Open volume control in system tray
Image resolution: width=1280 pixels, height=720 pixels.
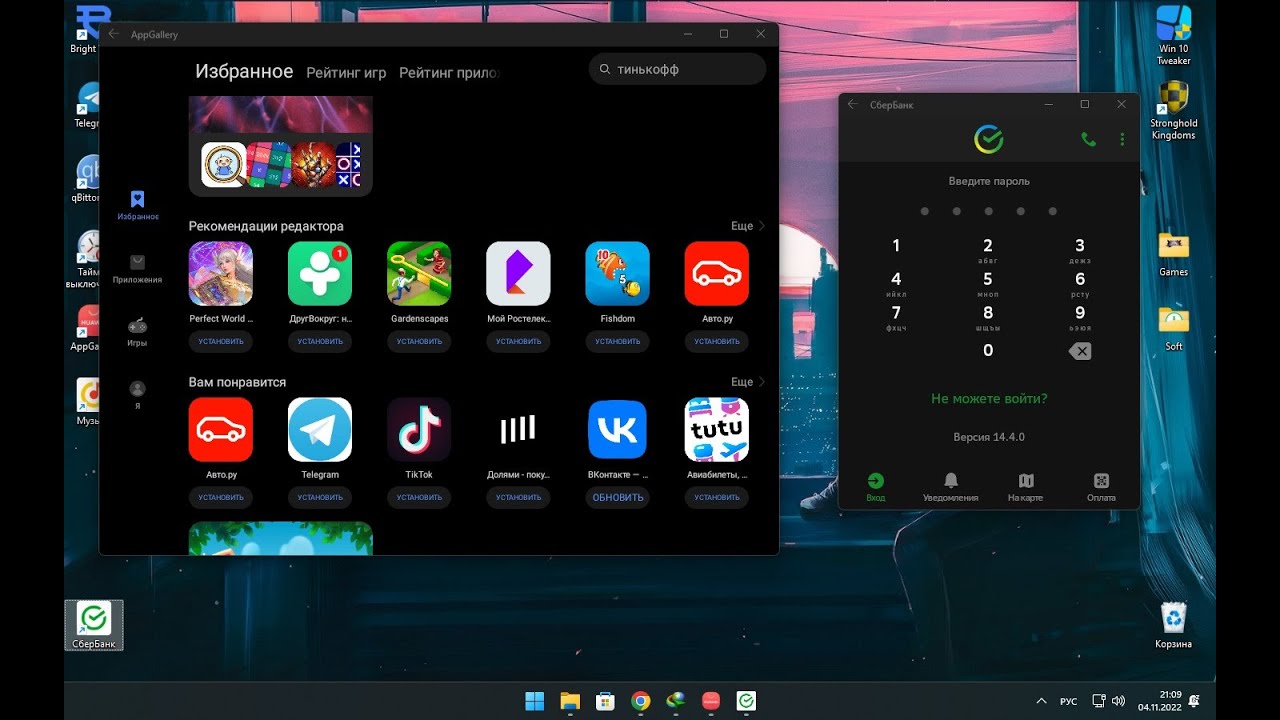click(1118, 701)
